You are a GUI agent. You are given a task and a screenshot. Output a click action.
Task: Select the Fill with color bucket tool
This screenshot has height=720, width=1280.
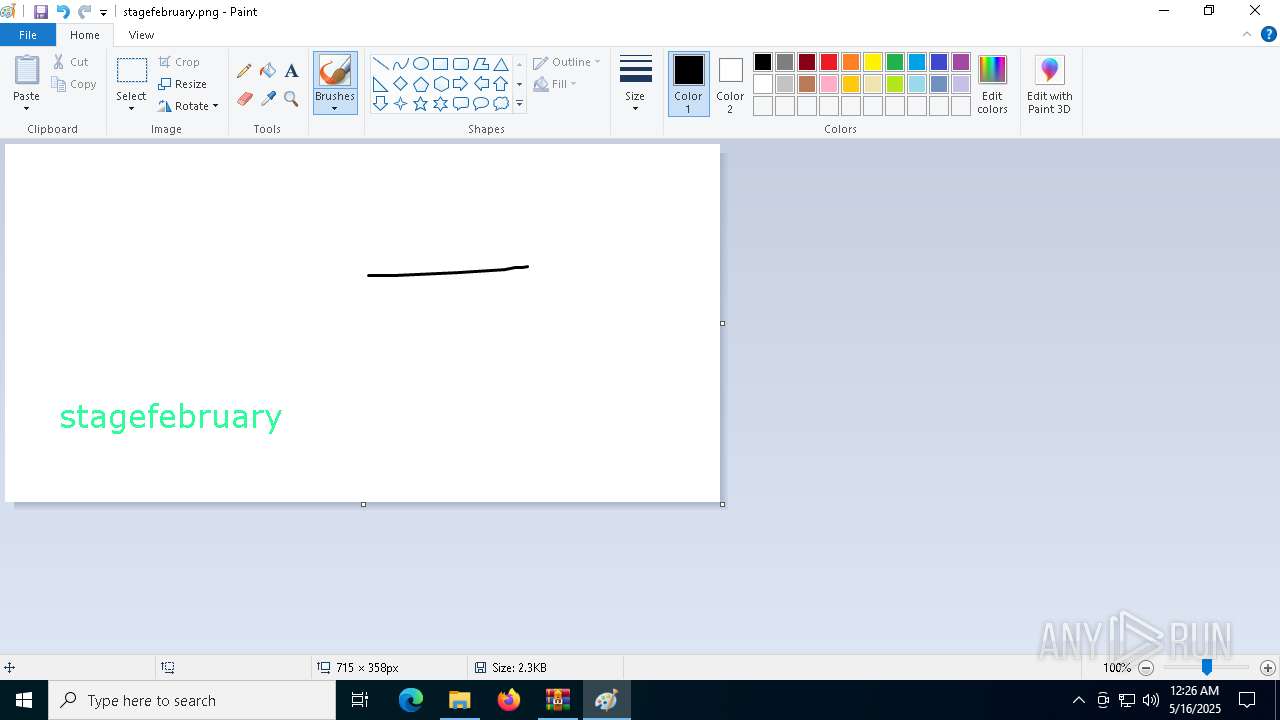pos(268,71)
